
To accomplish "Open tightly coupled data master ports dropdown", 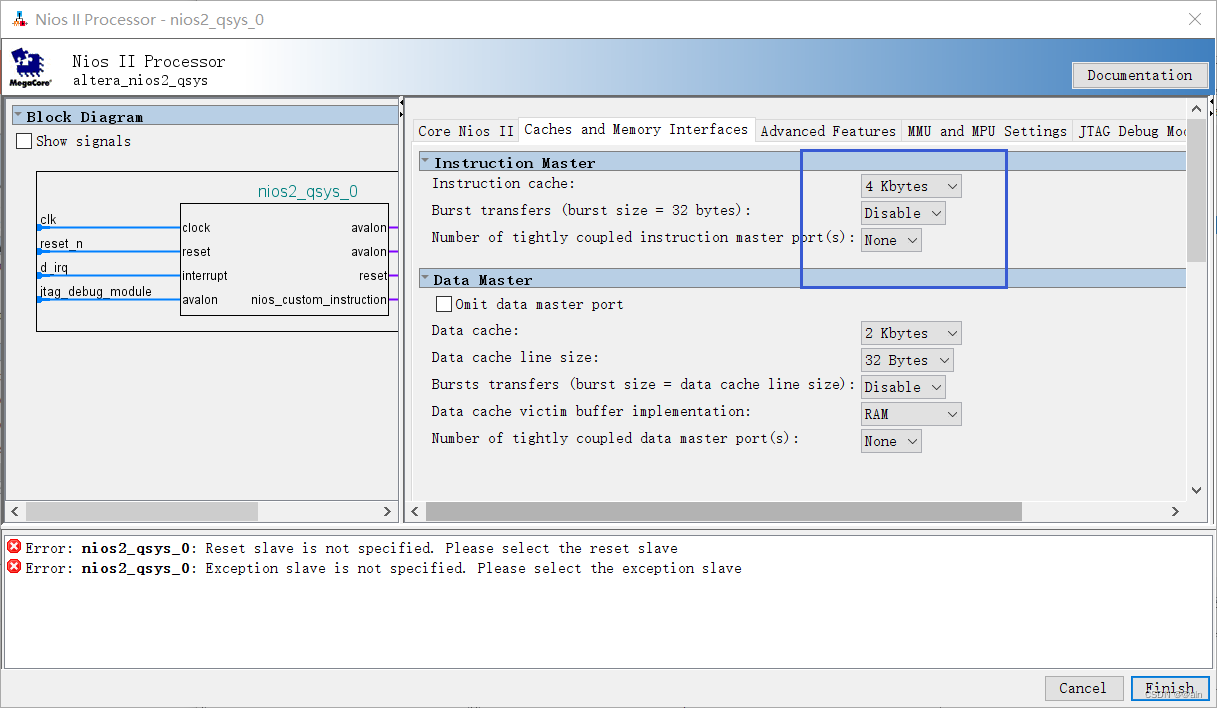I will (x=891, y=441).
